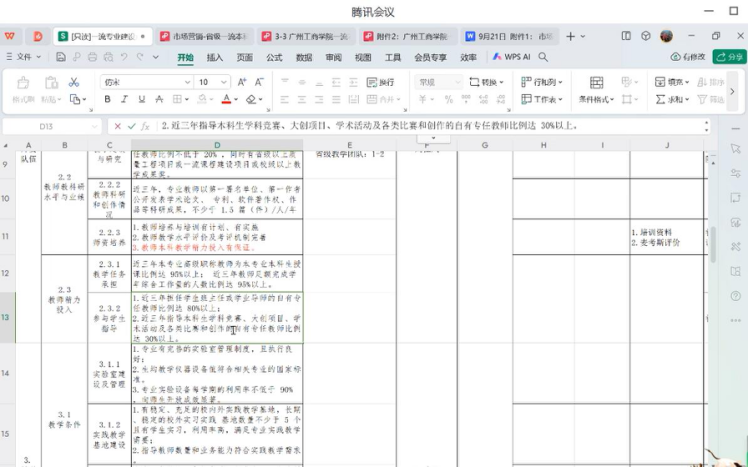Screen dimensions: 748x467
Task: Click the fx insert function icon
Action: (146, 126)
